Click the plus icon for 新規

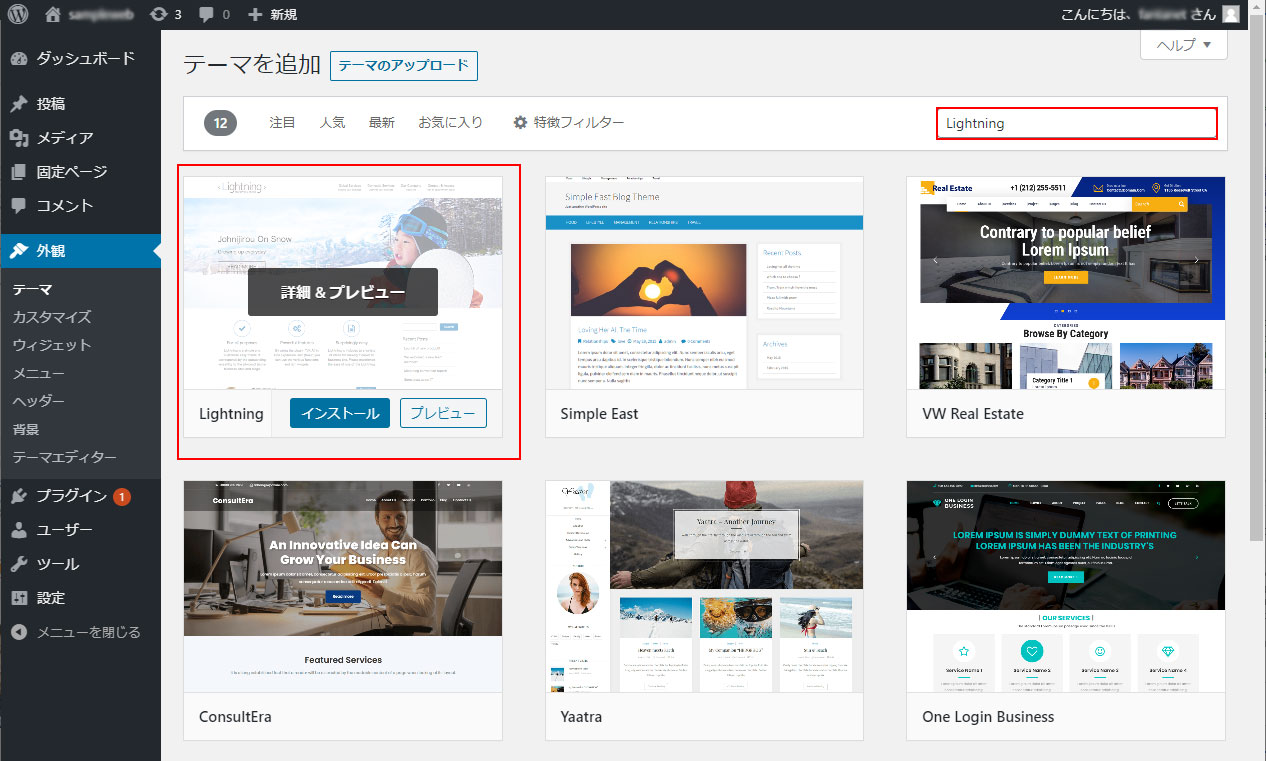(255, 15)
